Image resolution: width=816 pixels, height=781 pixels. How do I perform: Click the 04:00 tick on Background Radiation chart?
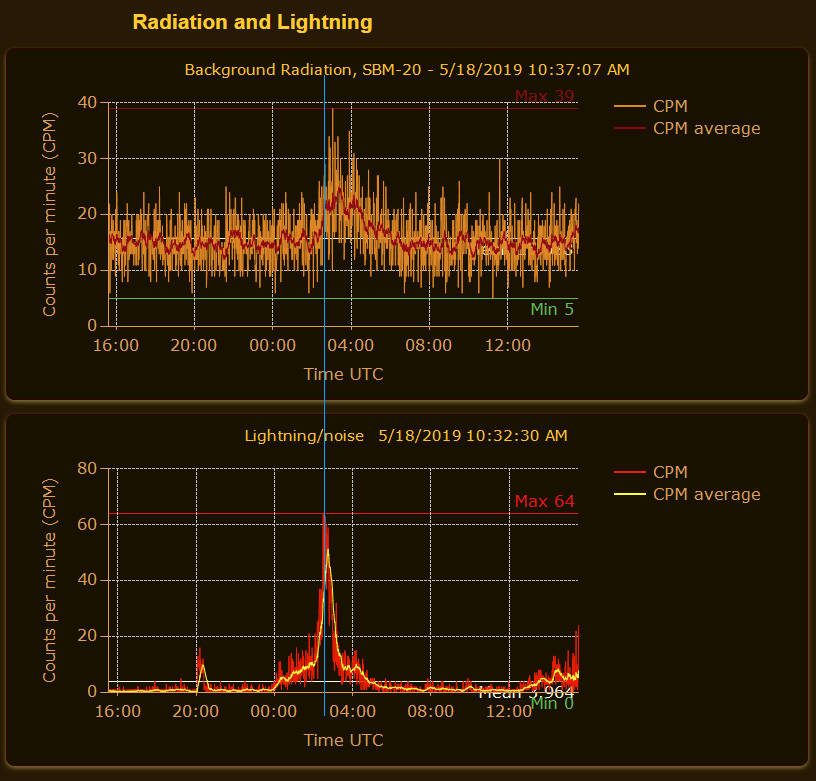pos(351,345)
